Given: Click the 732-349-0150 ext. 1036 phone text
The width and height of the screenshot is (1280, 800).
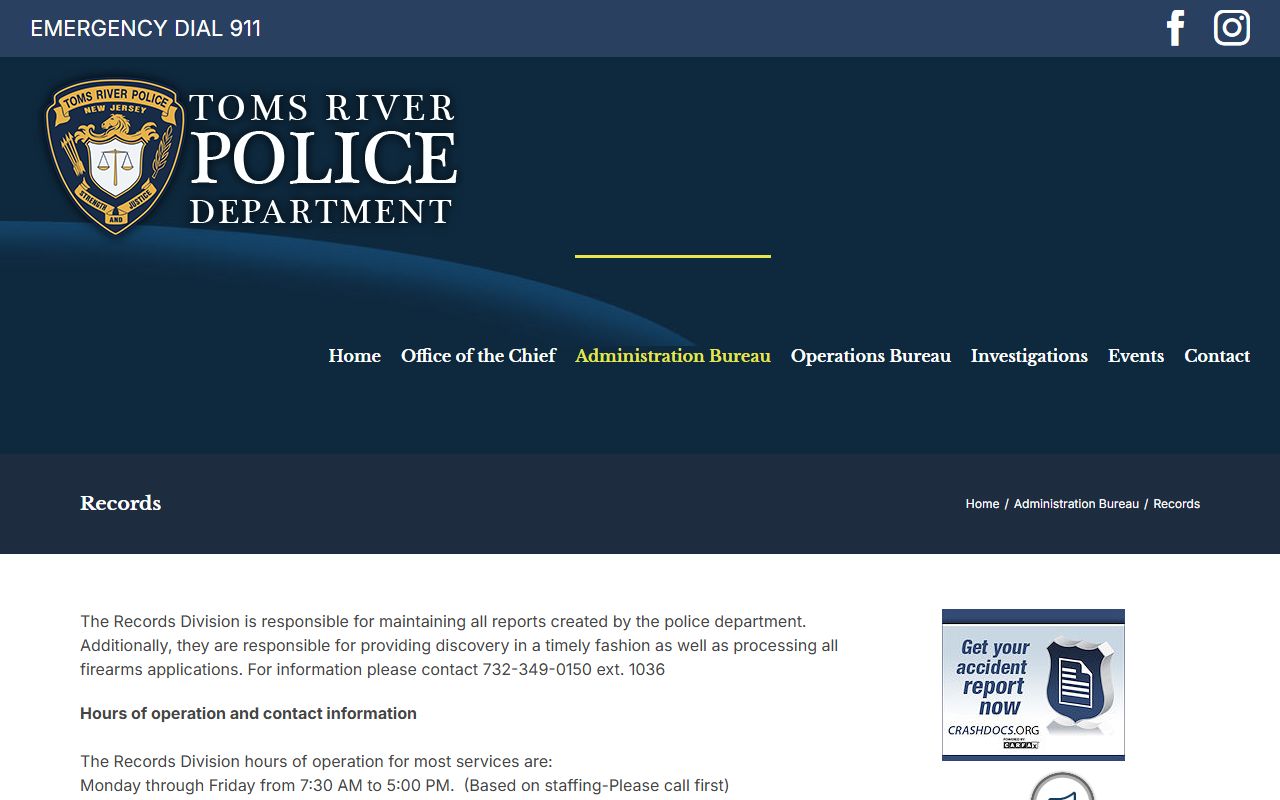Looking at the screenshot, I should click(574, 669).
